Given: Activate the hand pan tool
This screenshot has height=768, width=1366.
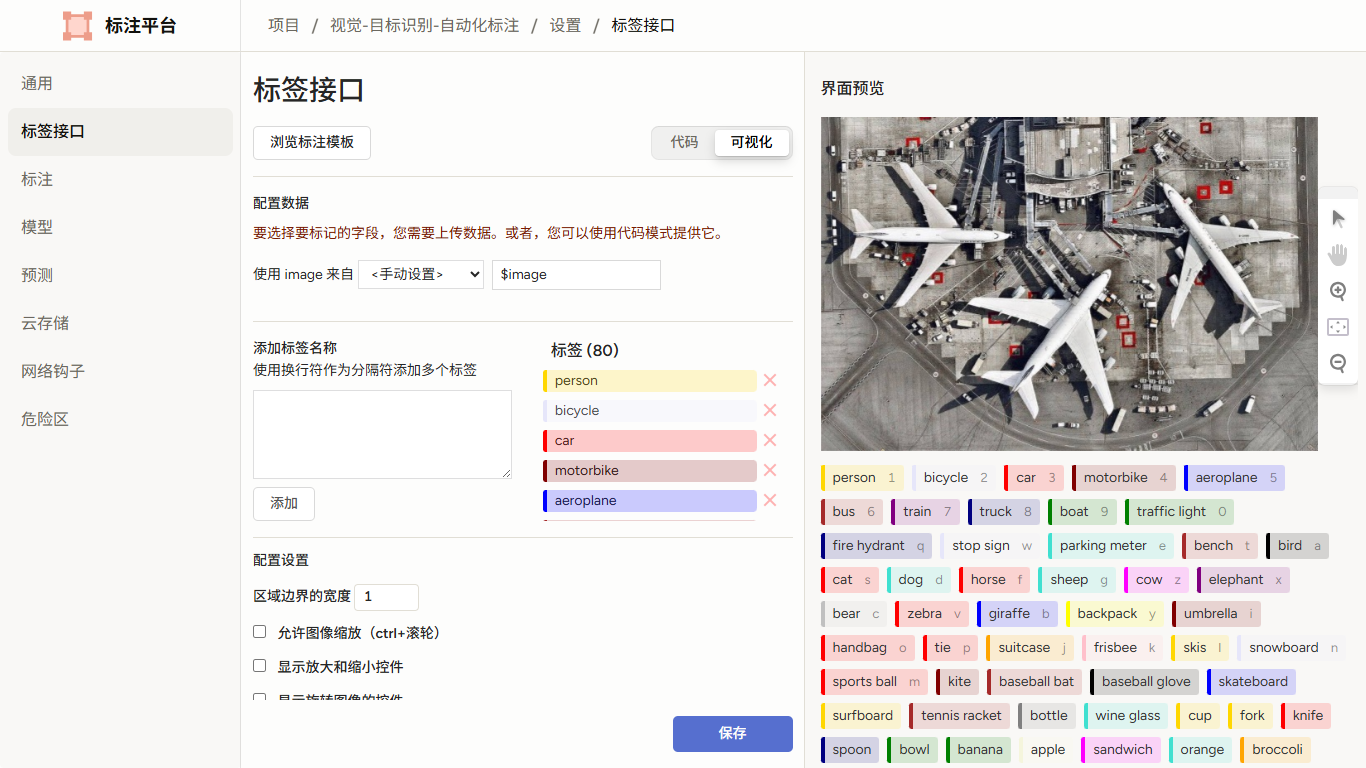Looking at the screenshot, I should coord(1338,254).
